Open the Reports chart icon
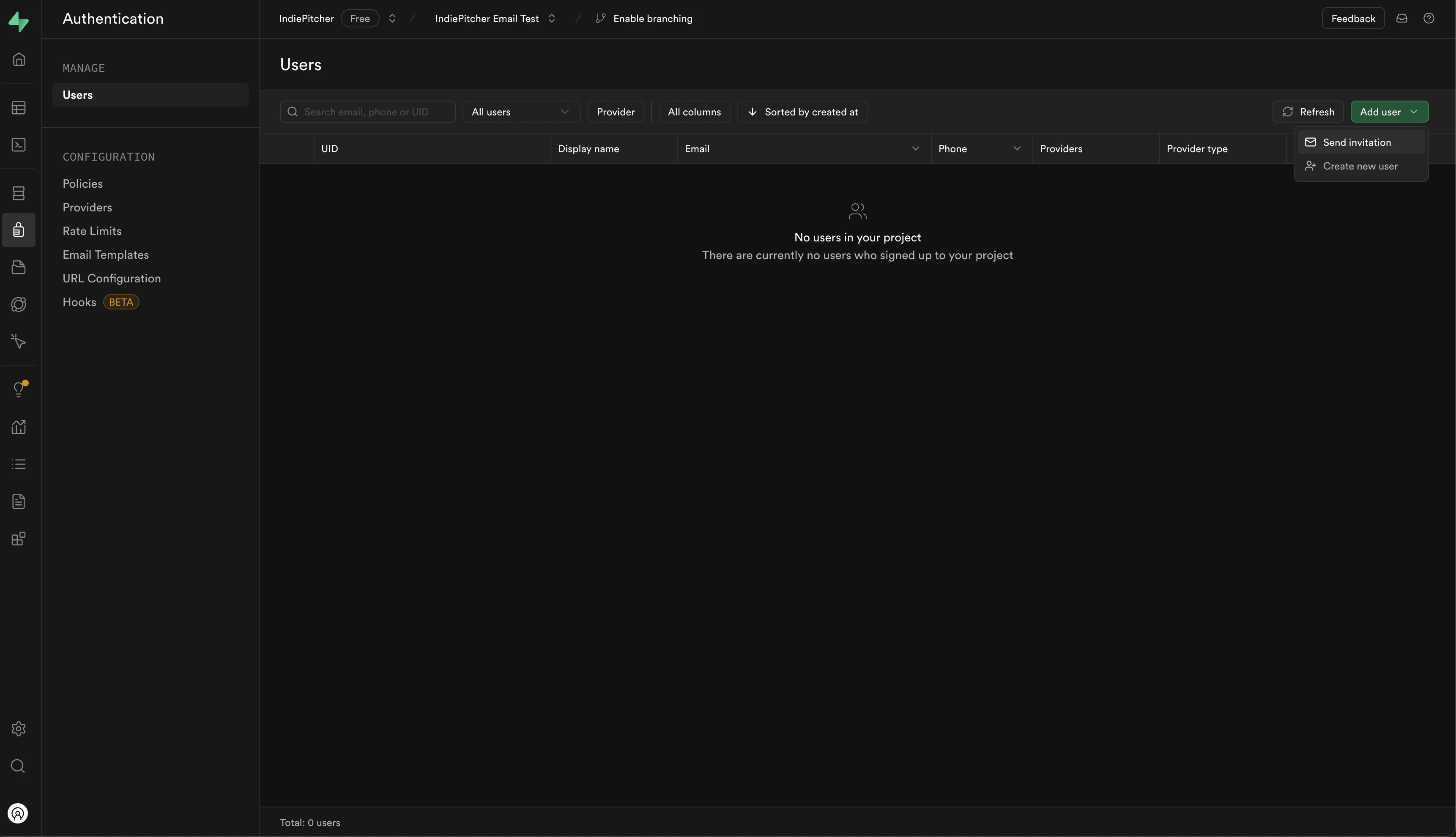The image size is (1456, 837). (19, 427)
